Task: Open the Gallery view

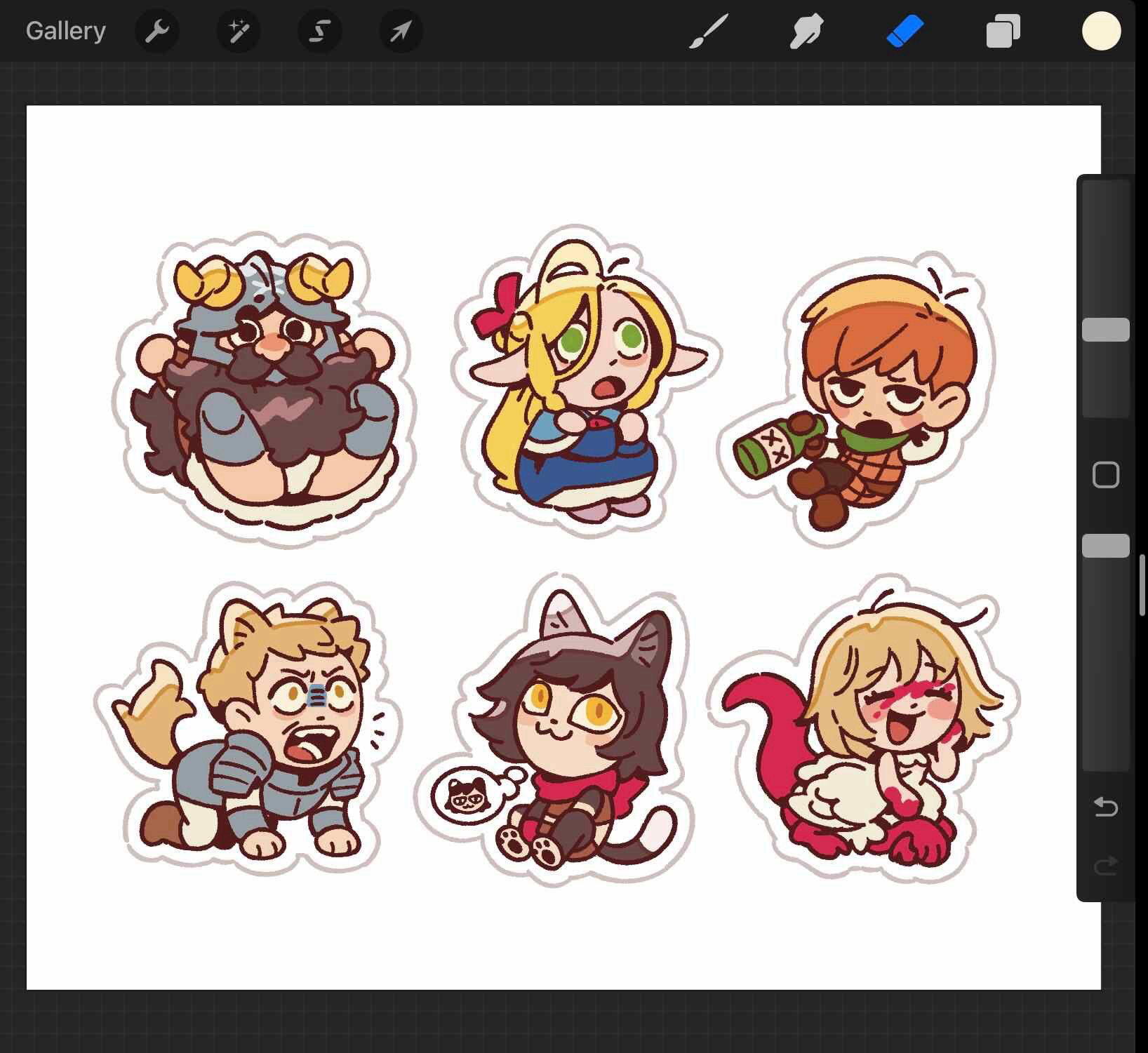Action: (x=65, y=31)
